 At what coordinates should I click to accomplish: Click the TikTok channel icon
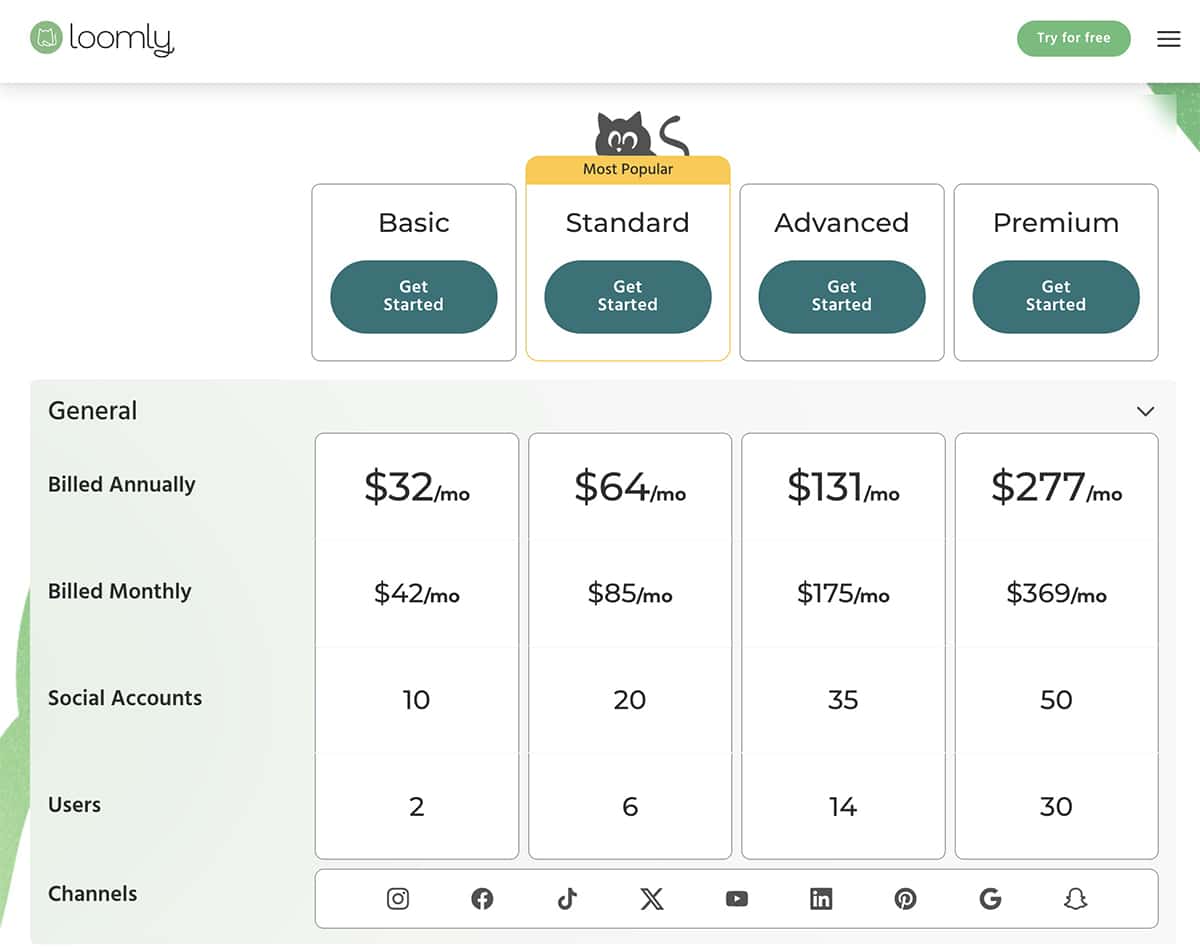567,899
